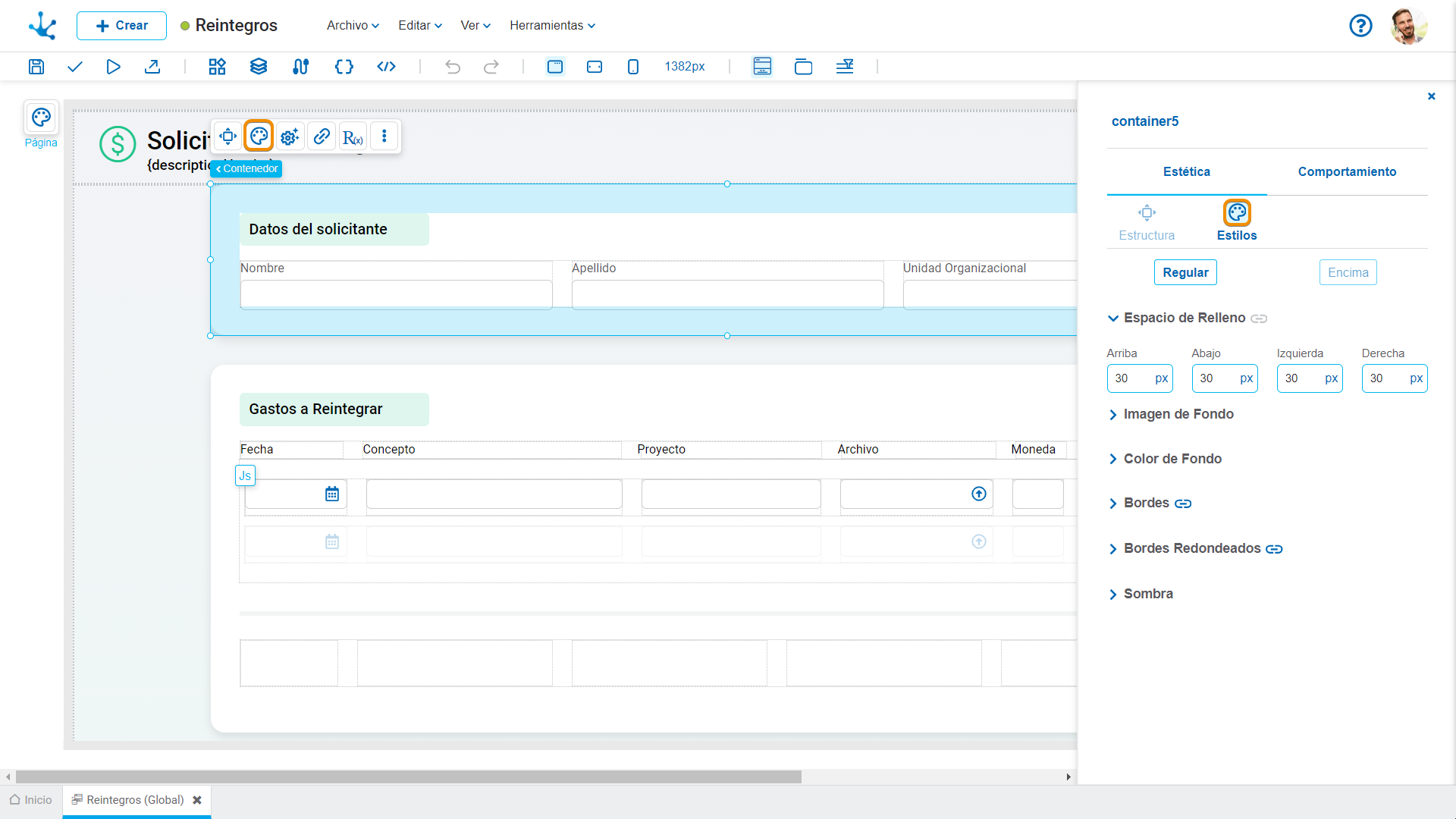The image size is (1456, 819).
Task: Select the Encima state button
Action: click(x=1348, y=273)
